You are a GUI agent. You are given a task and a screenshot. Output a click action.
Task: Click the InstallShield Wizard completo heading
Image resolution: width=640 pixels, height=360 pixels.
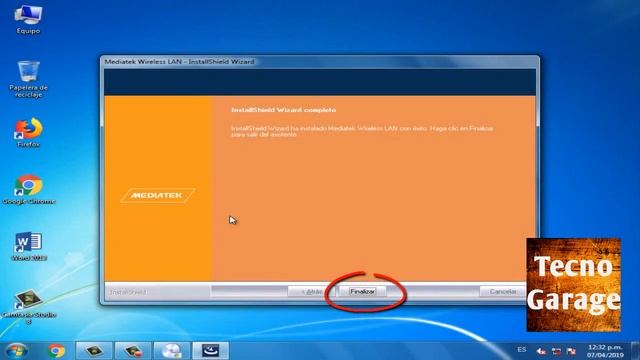click(x=284, y=110)
